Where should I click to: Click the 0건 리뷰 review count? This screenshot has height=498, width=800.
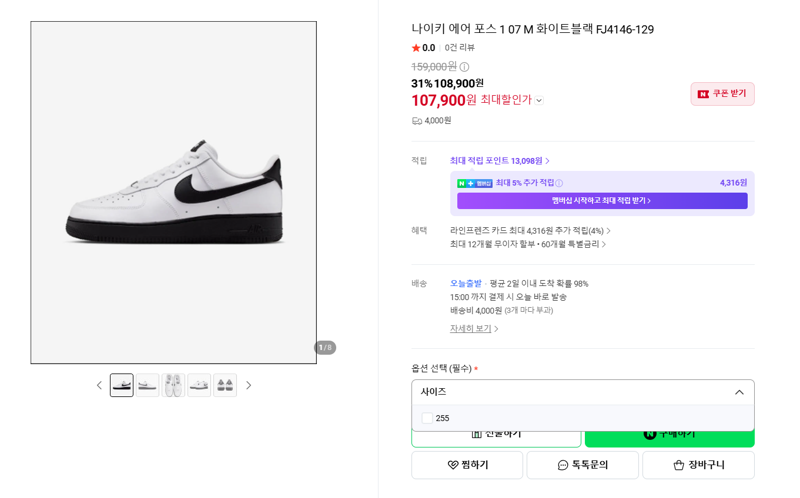pos(459,48)
